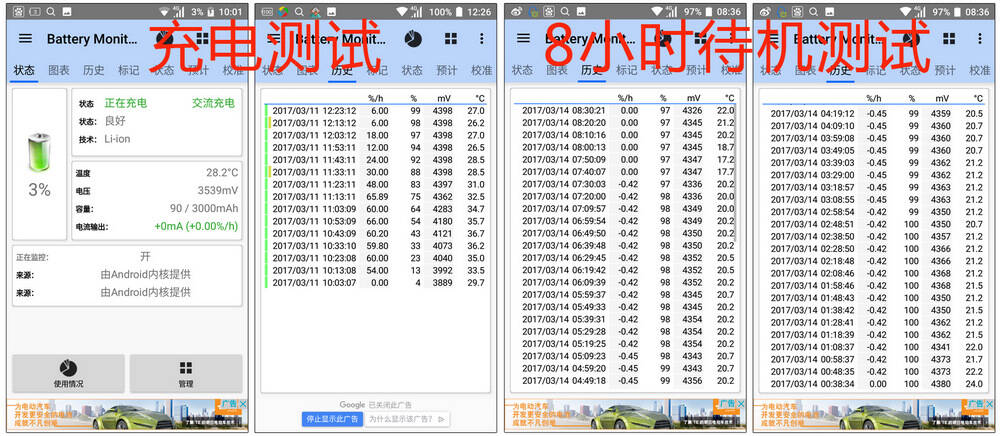Switch to 预计 tab on 12:26 screen
Image resolution: width=1000 pixels, height=436 pixels.
coord(447,71)
